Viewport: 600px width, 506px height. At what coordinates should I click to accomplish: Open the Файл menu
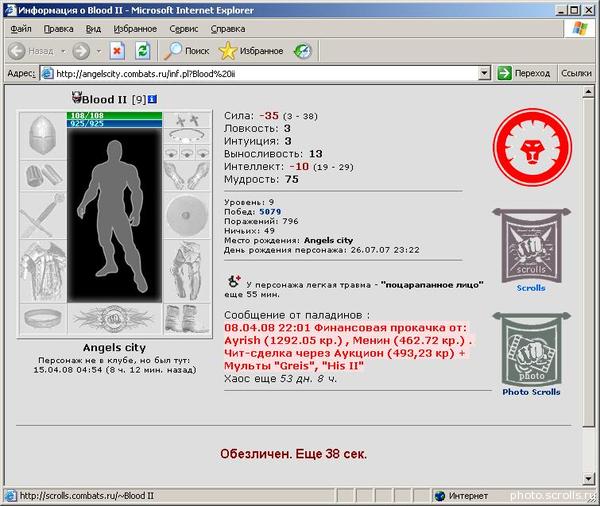coord(21,29)
